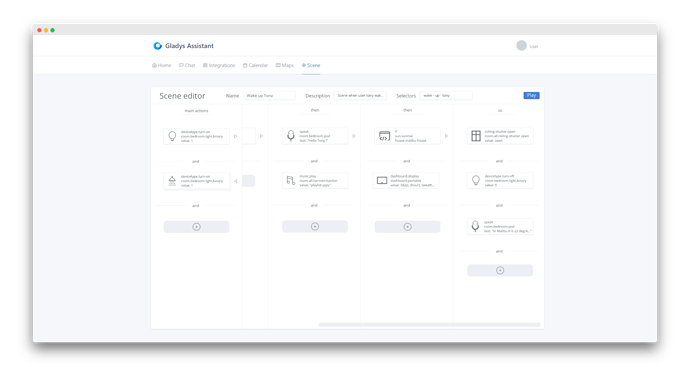Play the scene with the Play button
Screen dimensions: 690x367
[531, 95]
